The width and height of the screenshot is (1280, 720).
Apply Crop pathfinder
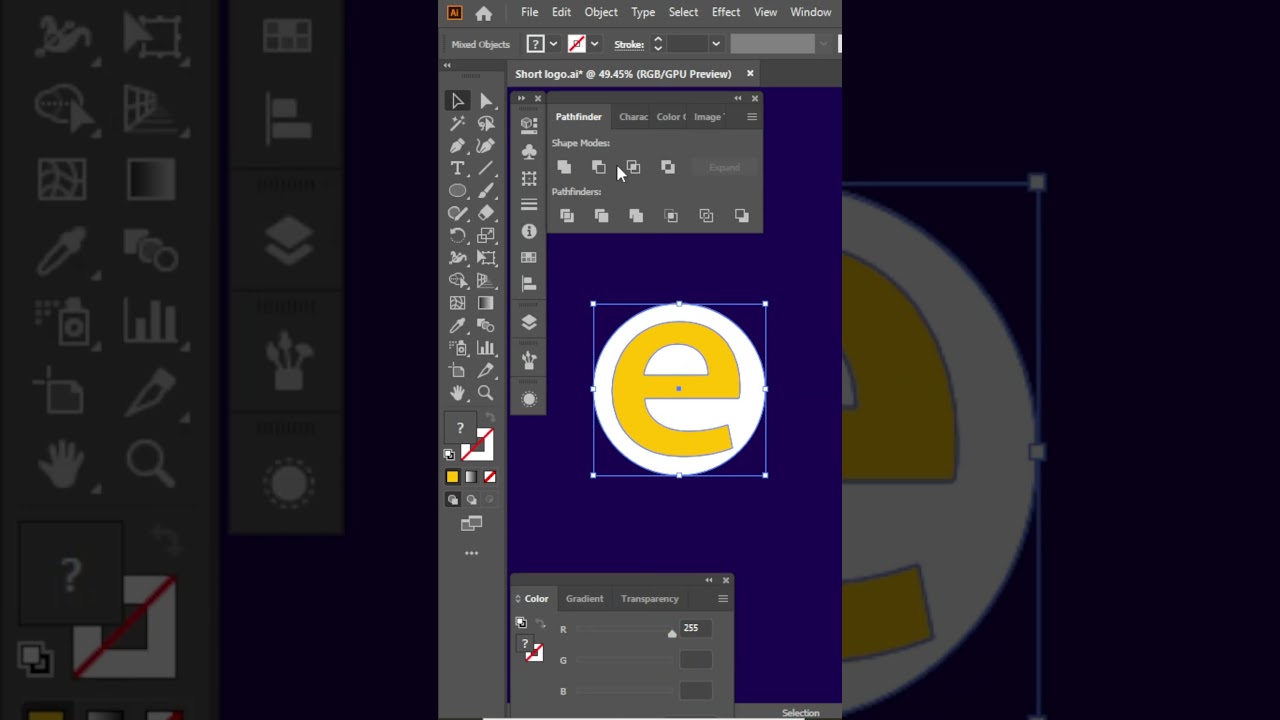pyautogui.click(x=671, y=216)
